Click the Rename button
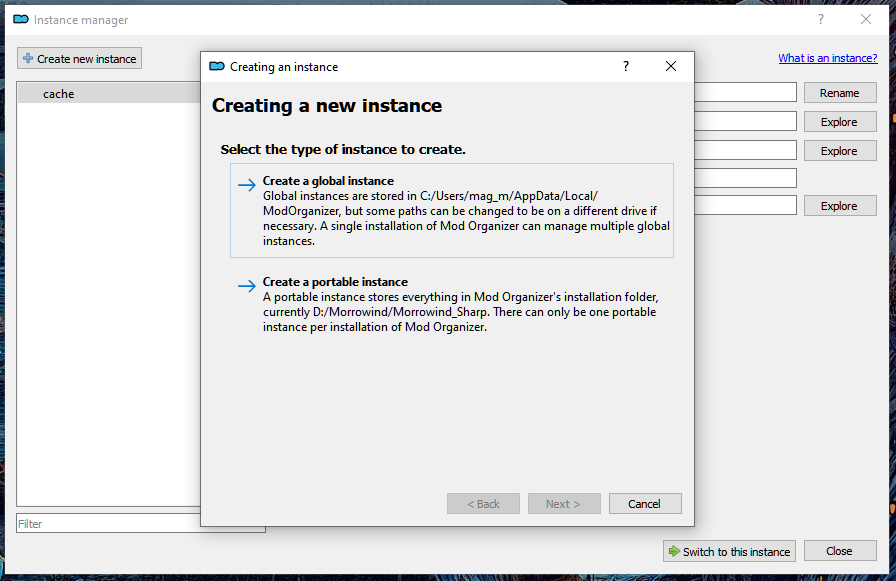This screenshot has width=896, height=581. pyautogui.click(x=839, y=93)
